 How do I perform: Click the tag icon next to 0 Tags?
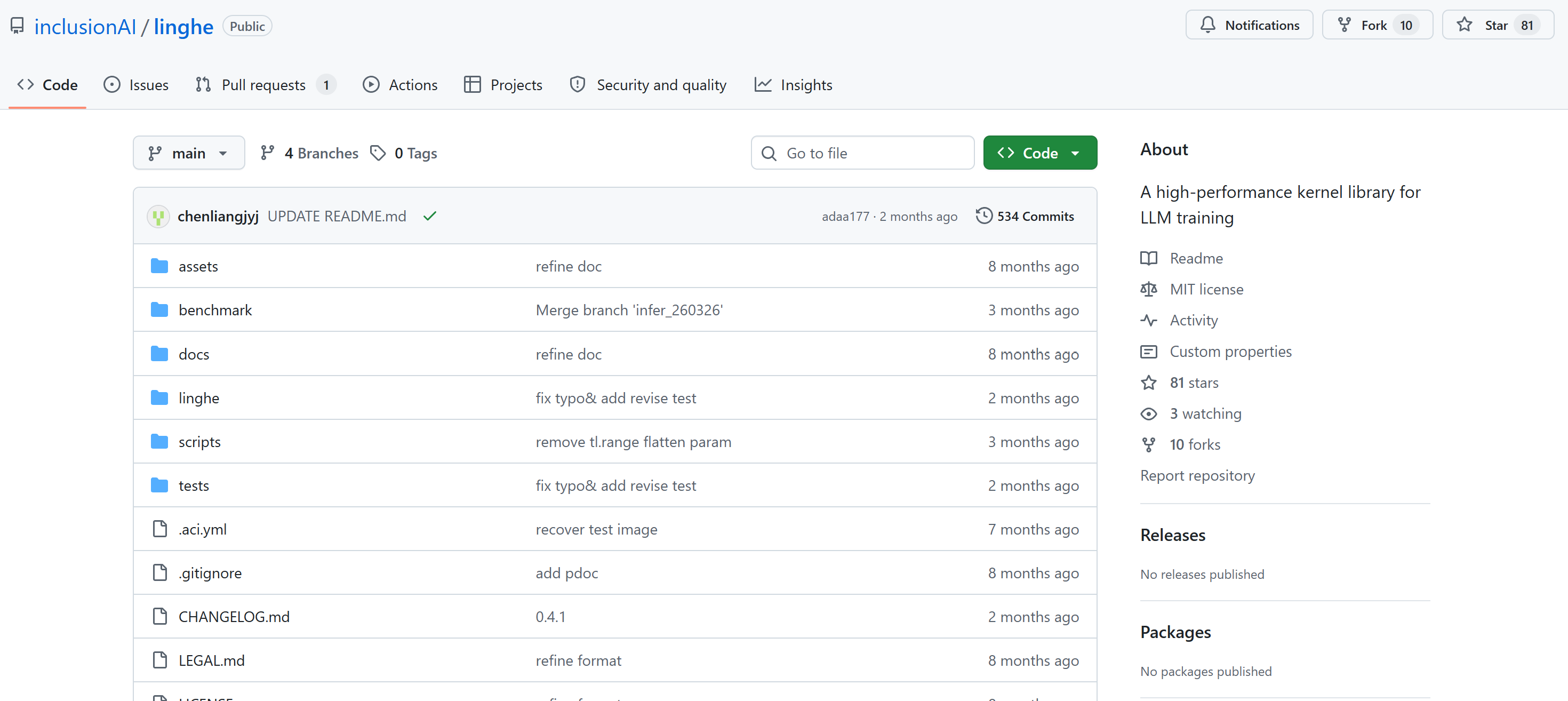[378, 153]
